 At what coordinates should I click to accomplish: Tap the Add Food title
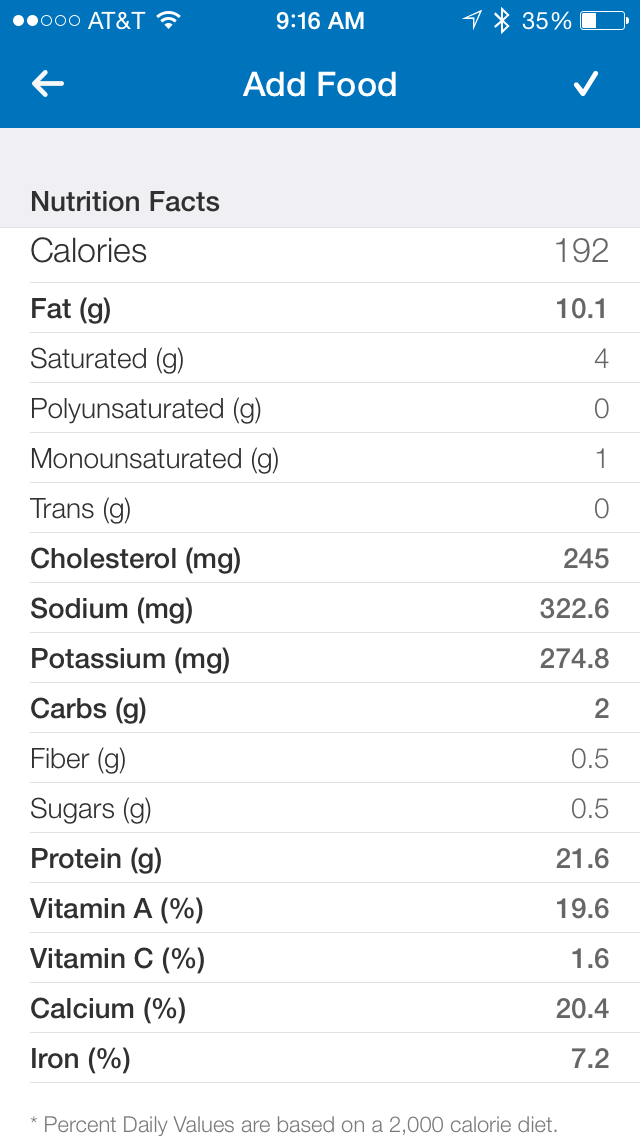pos(320,85)
